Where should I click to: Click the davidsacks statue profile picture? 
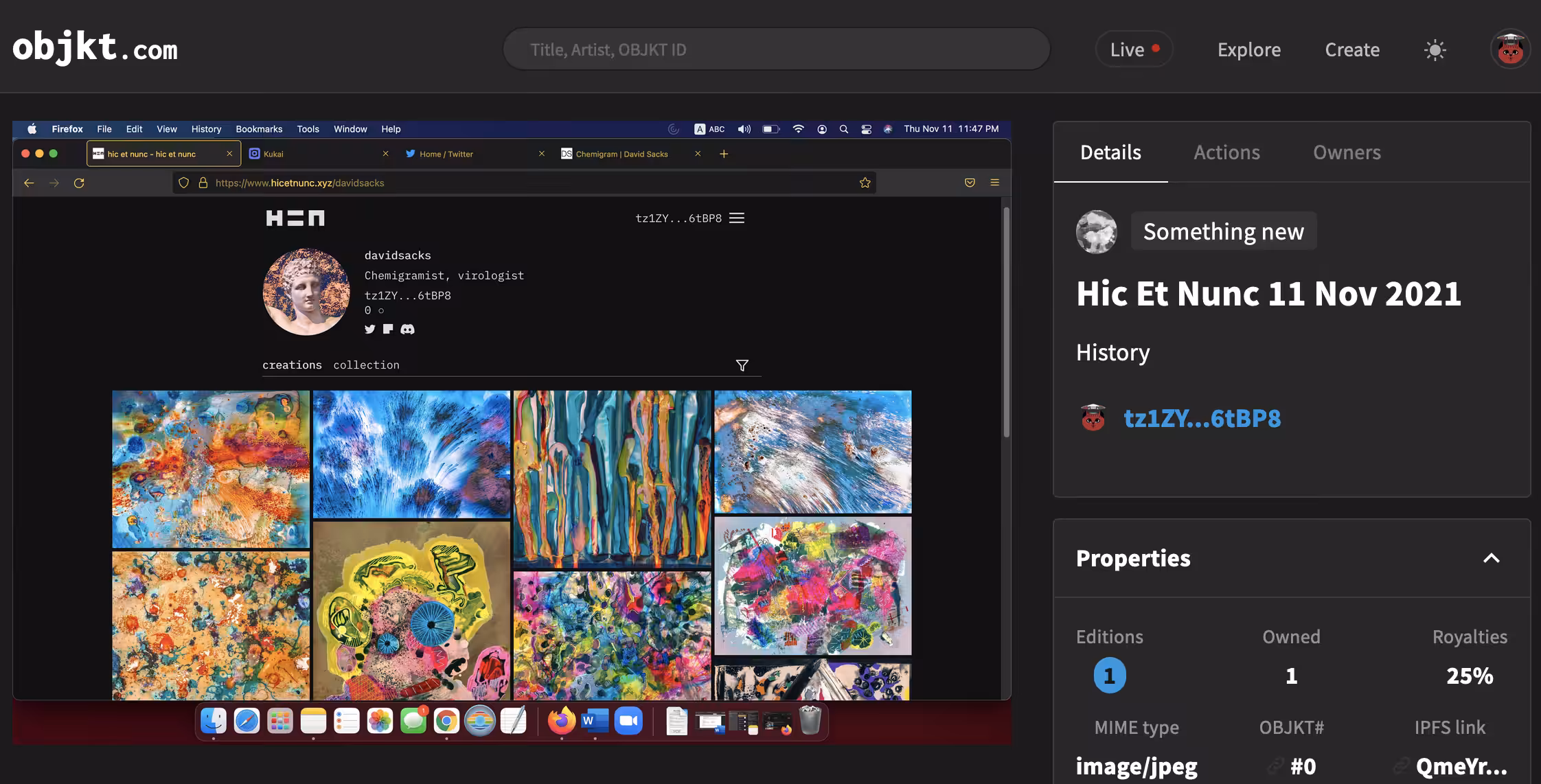[x=306, y=292]
